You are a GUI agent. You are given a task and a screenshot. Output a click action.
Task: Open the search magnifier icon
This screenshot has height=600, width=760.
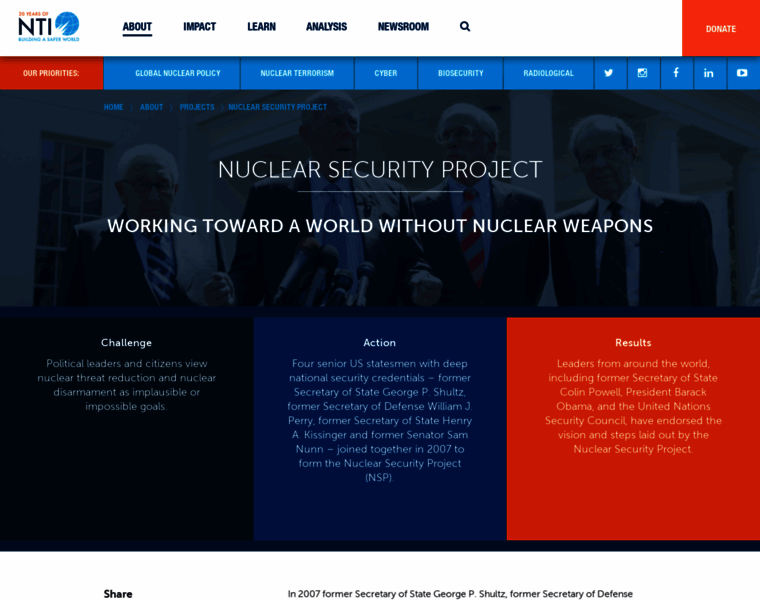tap(465, 27)
